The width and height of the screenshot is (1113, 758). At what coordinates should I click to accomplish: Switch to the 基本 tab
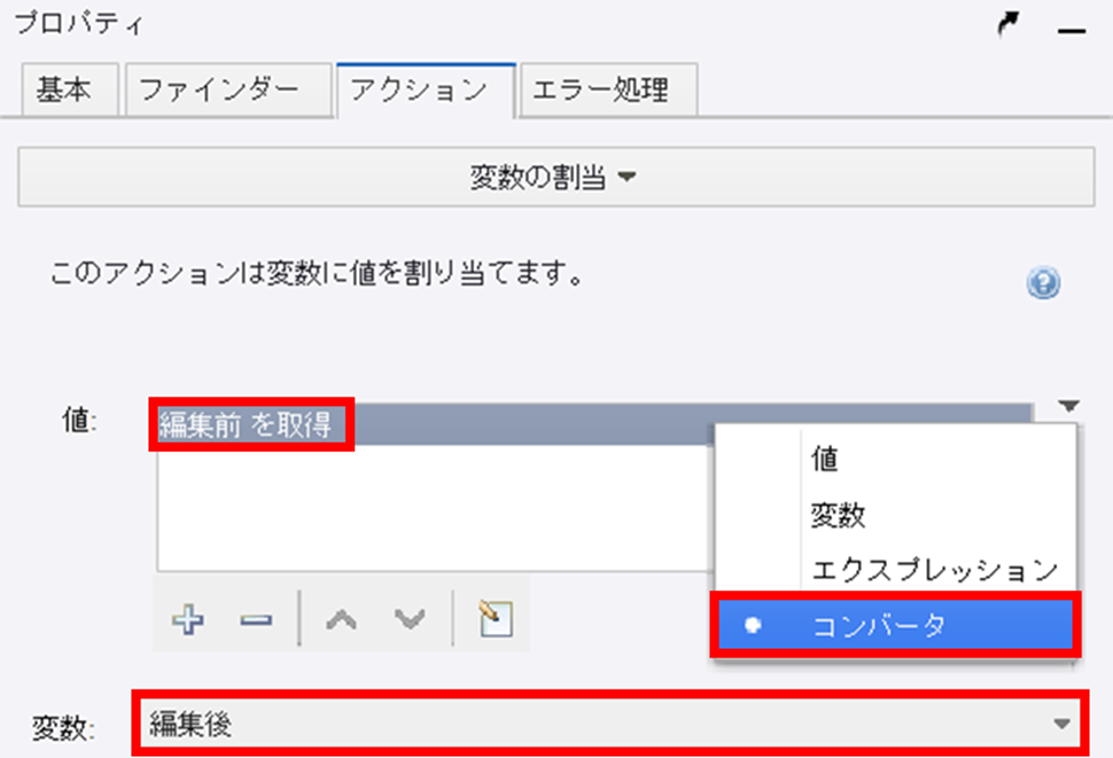pos(64,90)
